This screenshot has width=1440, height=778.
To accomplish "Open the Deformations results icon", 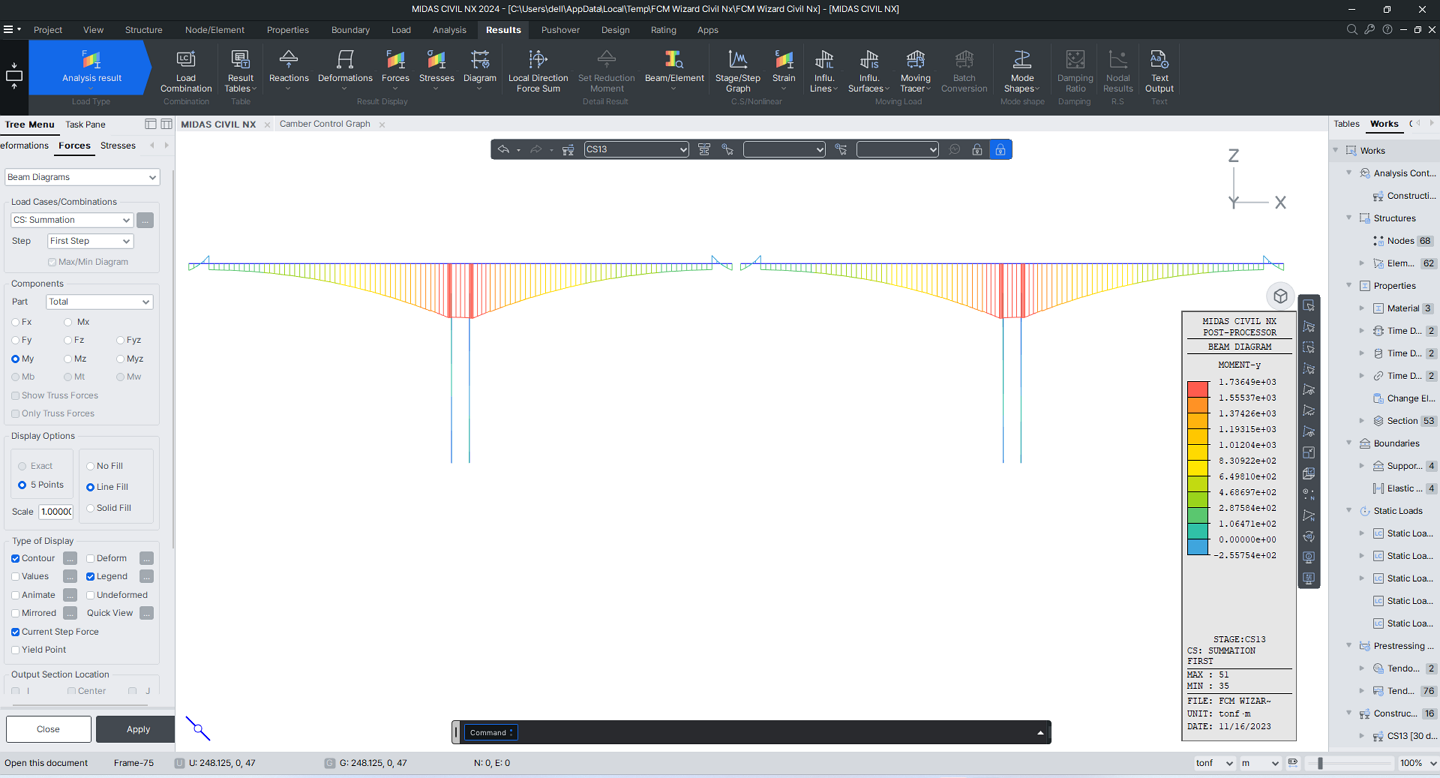I will pyautogui.click(x=345, y=70).
